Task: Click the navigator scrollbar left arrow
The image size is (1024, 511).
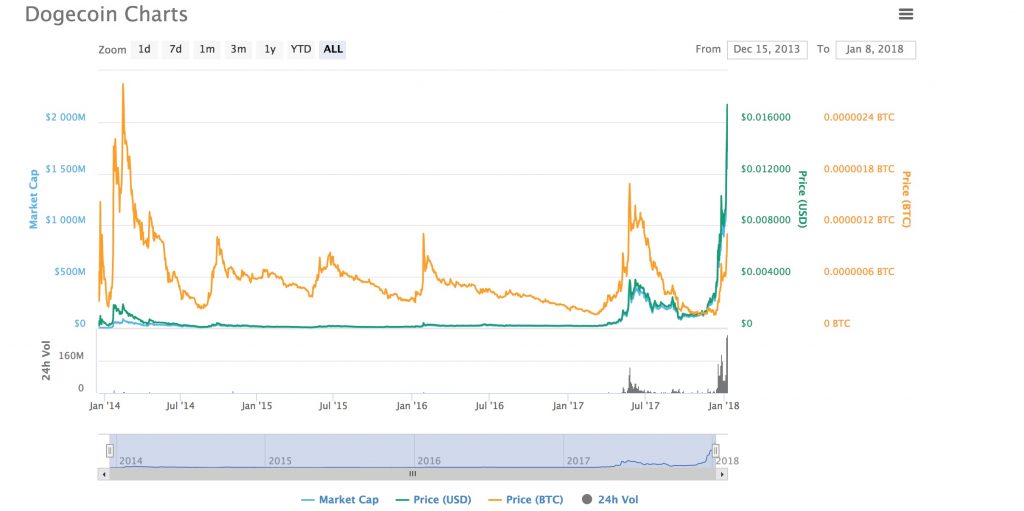Action: pyautogui.click(x=103, y=474)
